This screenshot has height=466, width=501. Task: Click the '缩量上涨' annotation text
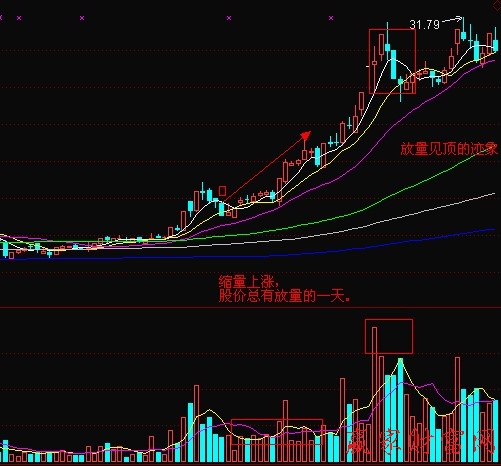247,282
